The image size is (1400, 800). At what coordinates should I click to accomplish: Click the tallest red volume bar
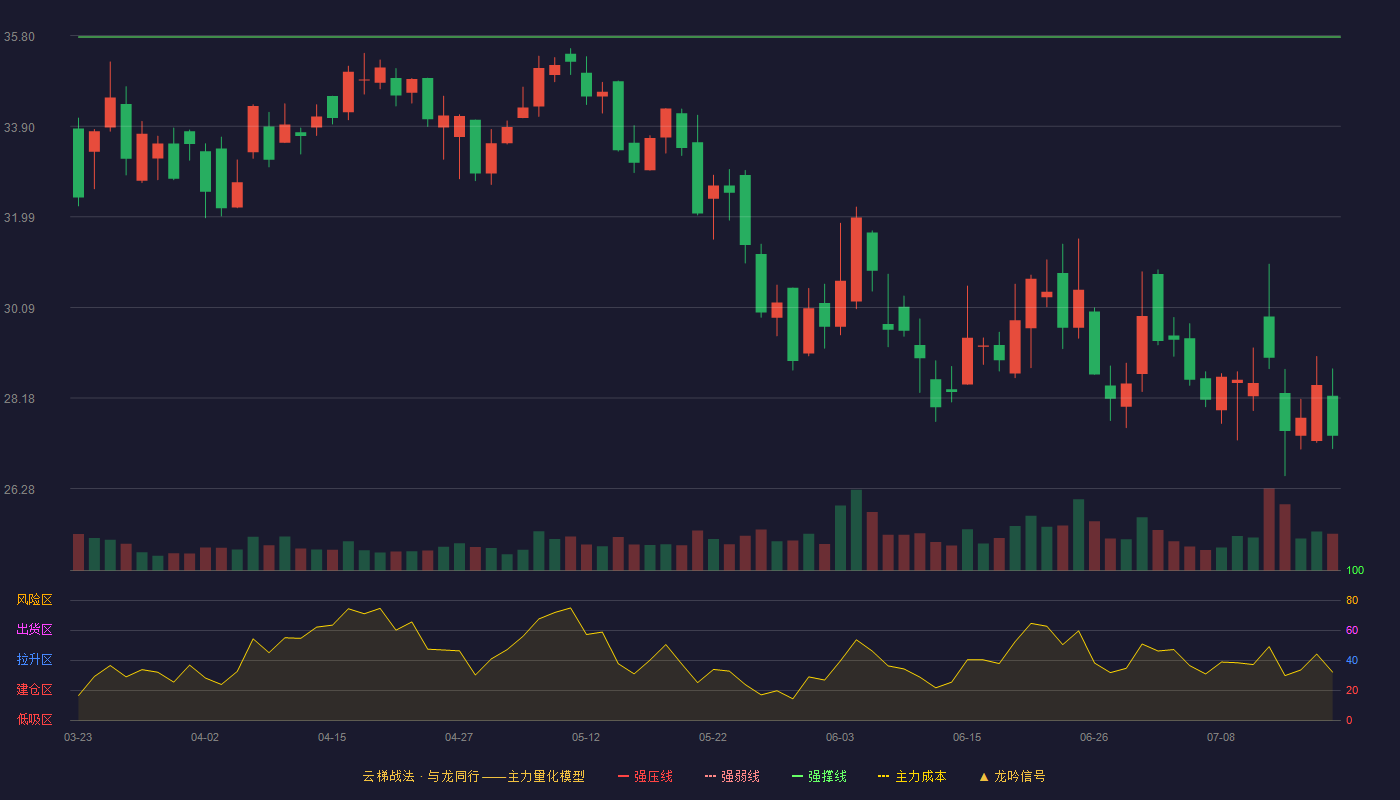1269,529
